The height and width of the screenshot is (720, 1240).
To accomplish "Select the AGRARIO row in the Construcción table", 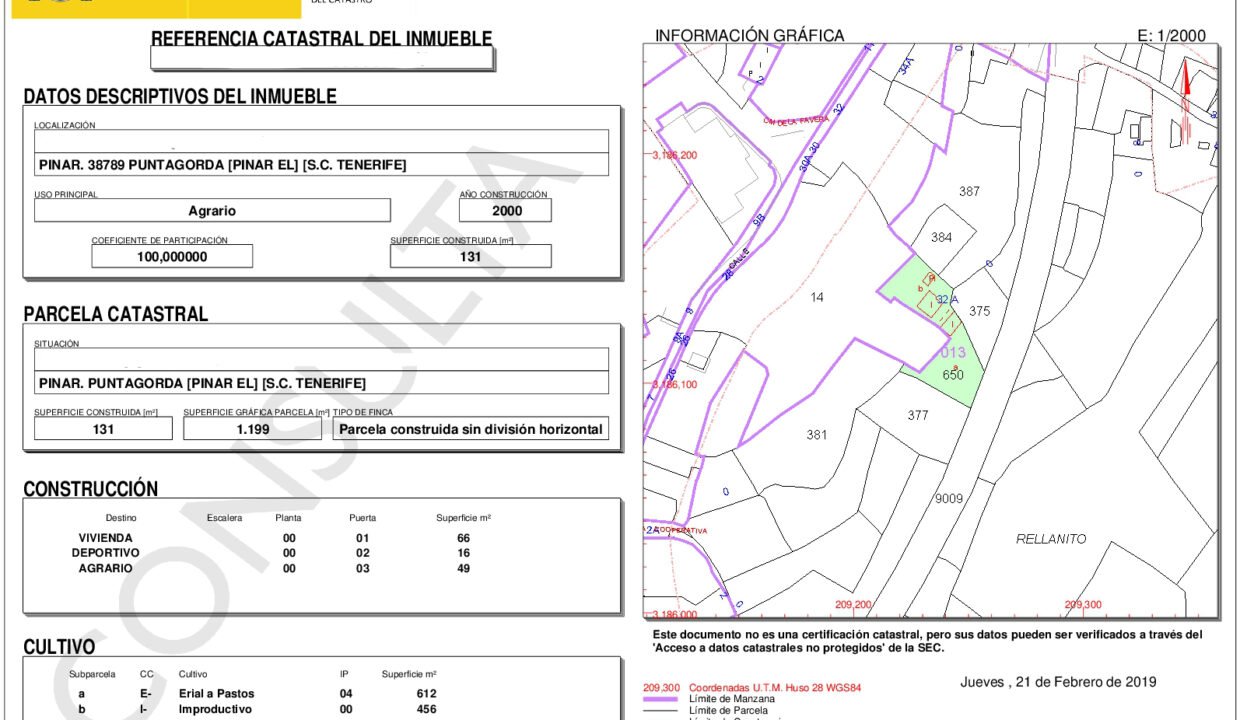I will pyautogui.click(x=275, y=569).
